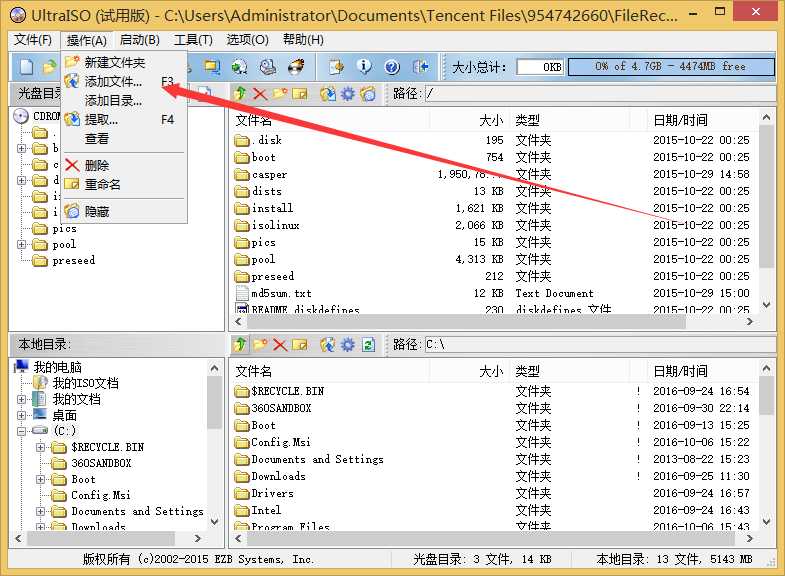Click the info icon in the toolbar

tap(364, 67)
